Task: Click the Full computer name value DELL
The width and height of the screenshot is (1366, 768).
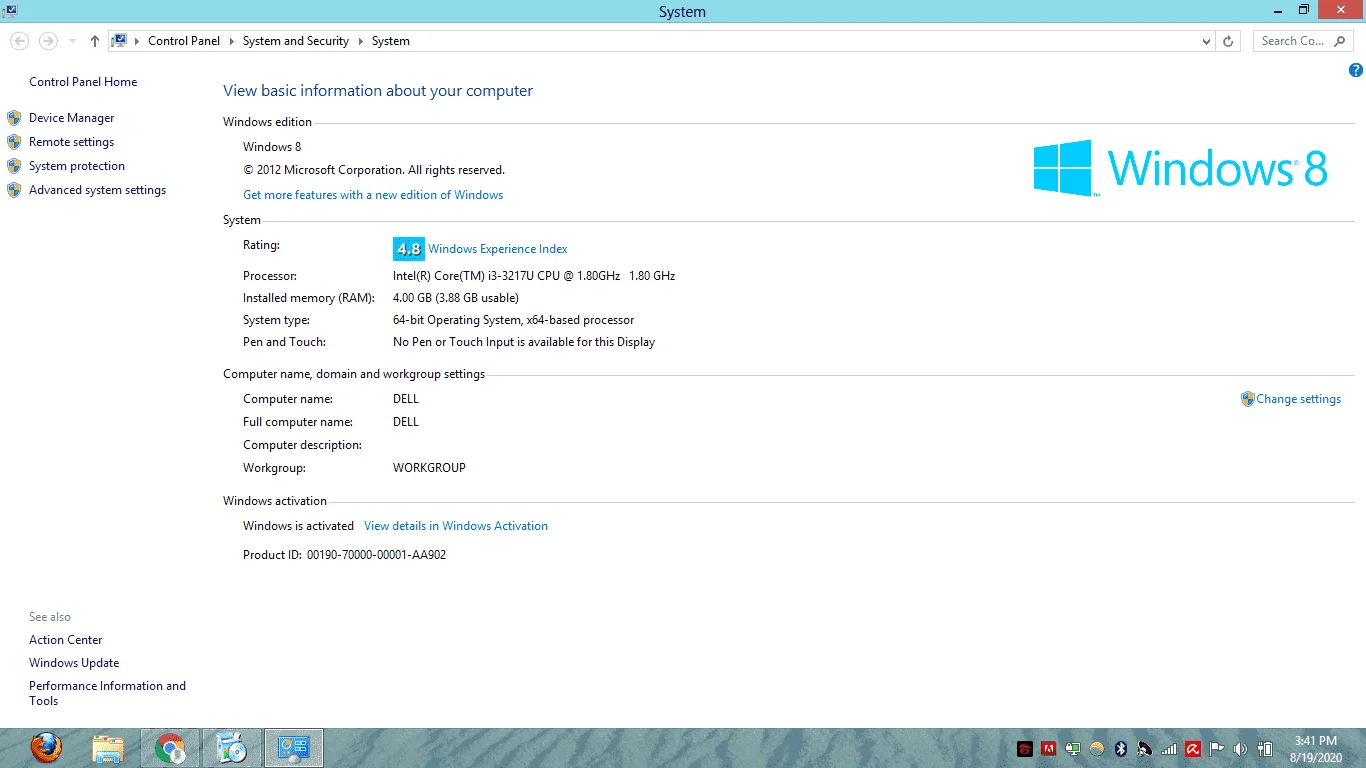Action: click(x=406, y=422)
